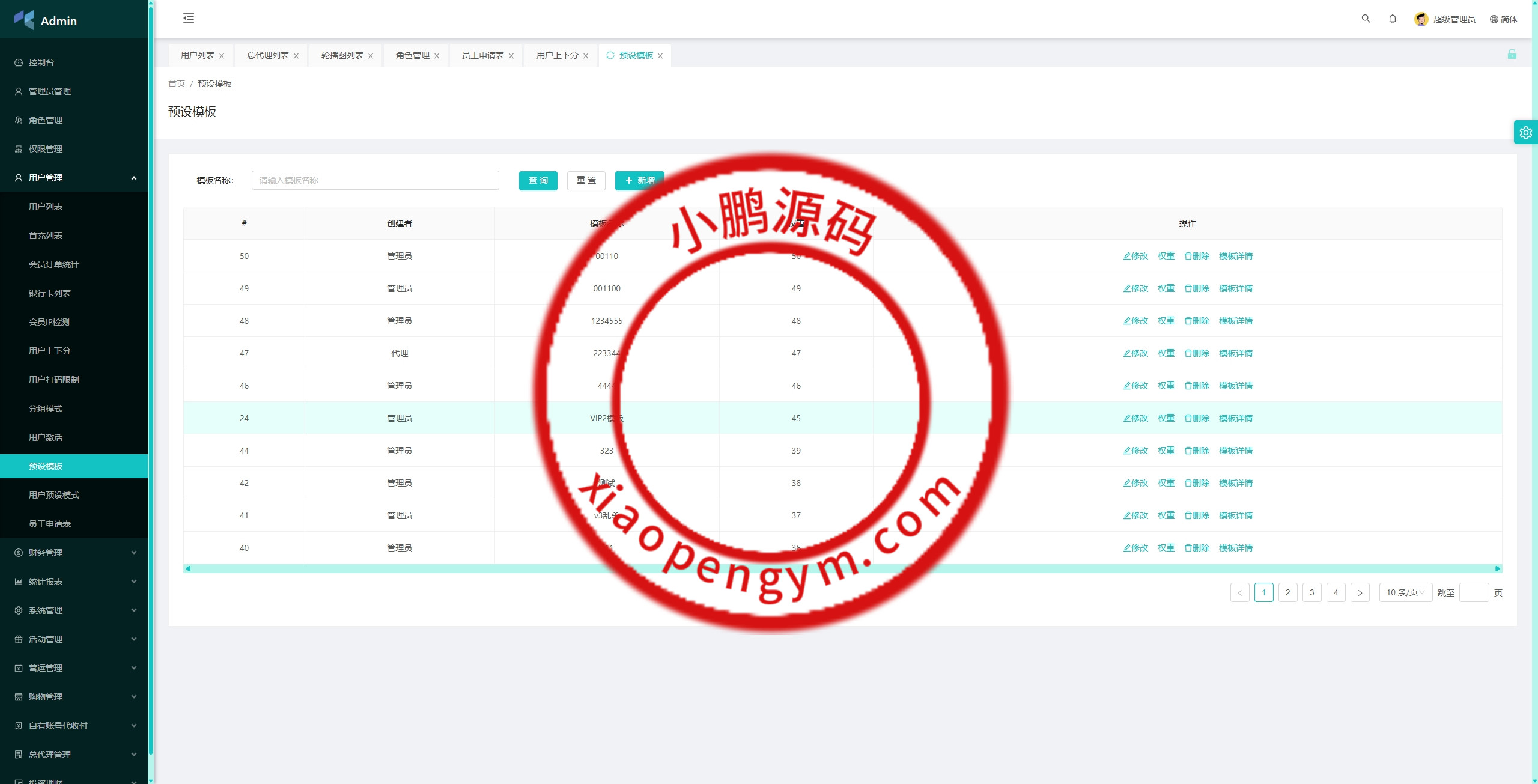Click the Admin logo icon
The image size is (1538, 784).
coord(24,20)
